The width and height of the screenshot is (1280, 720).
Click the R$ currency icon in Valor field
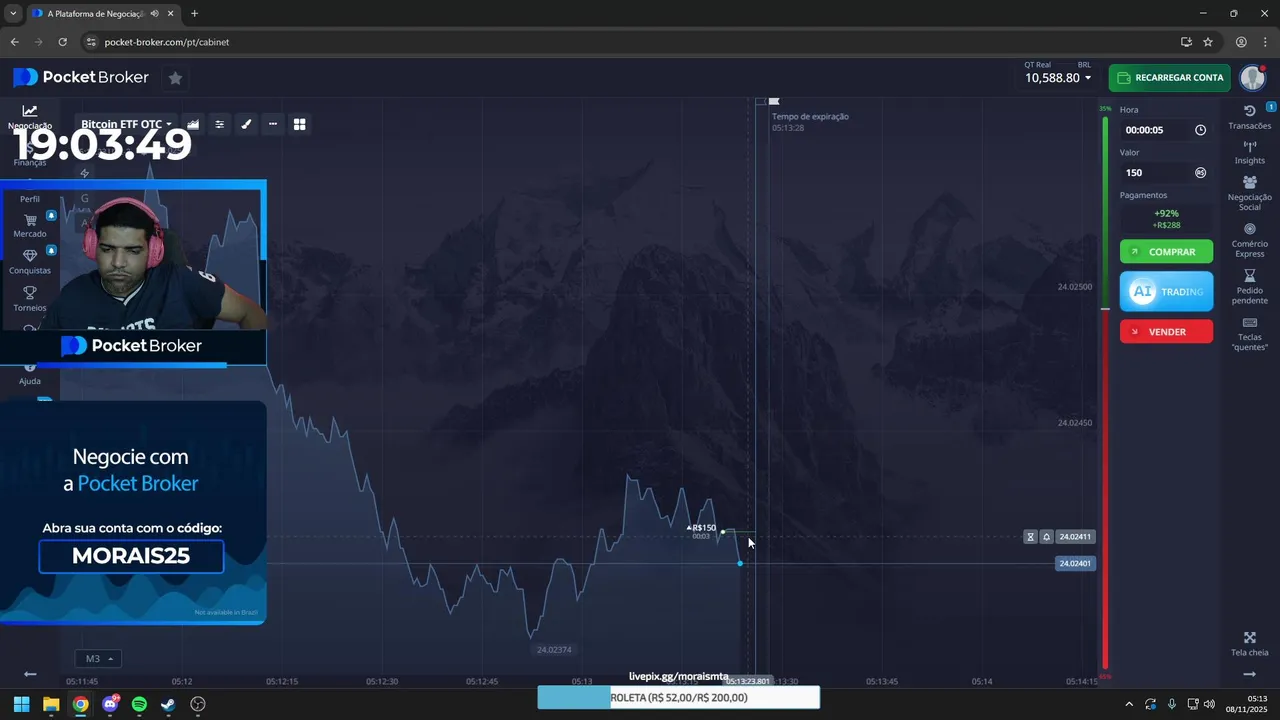(x=1200, y=173)
